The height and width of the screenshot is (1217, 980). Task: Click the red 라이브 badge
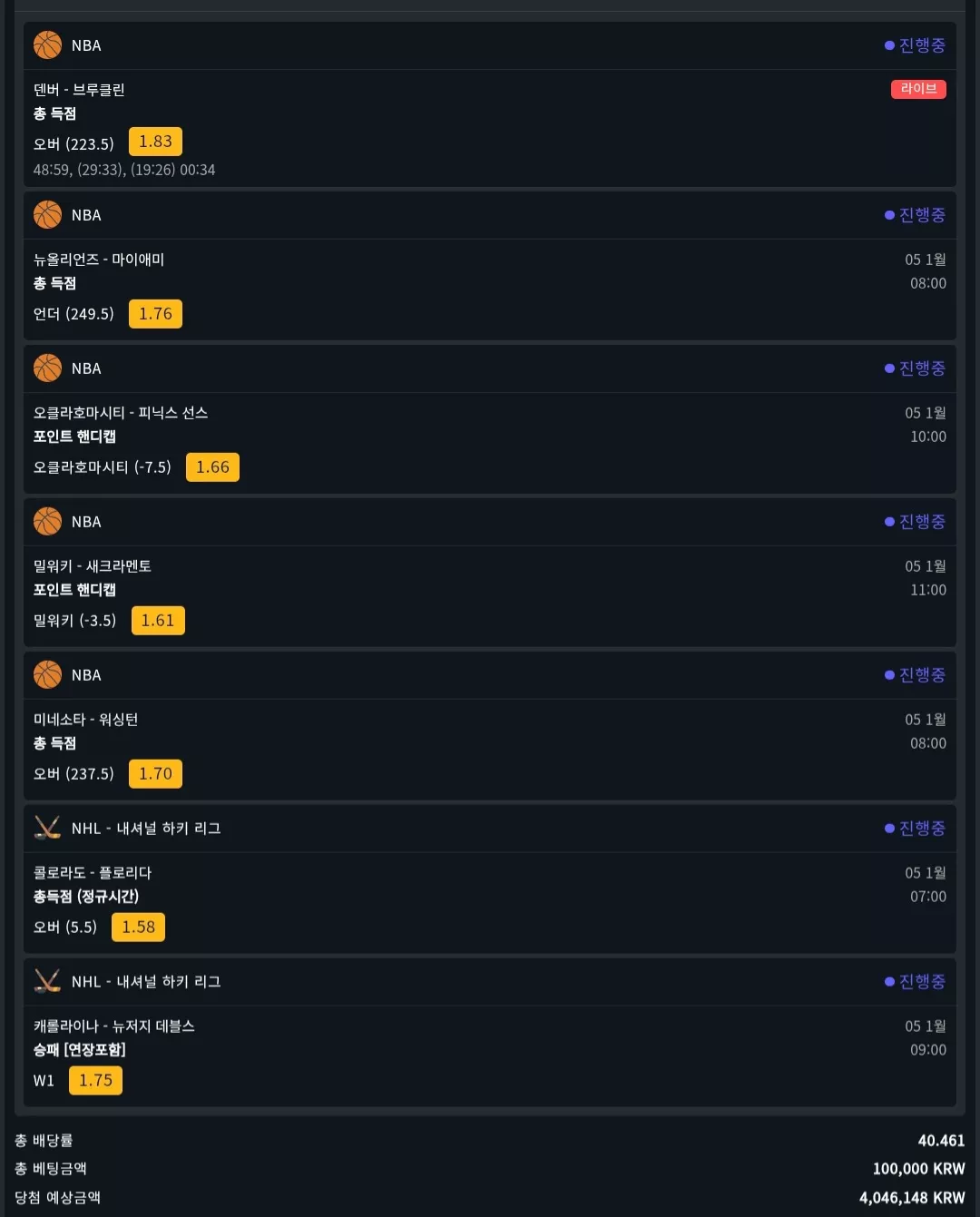coord(918,89)
